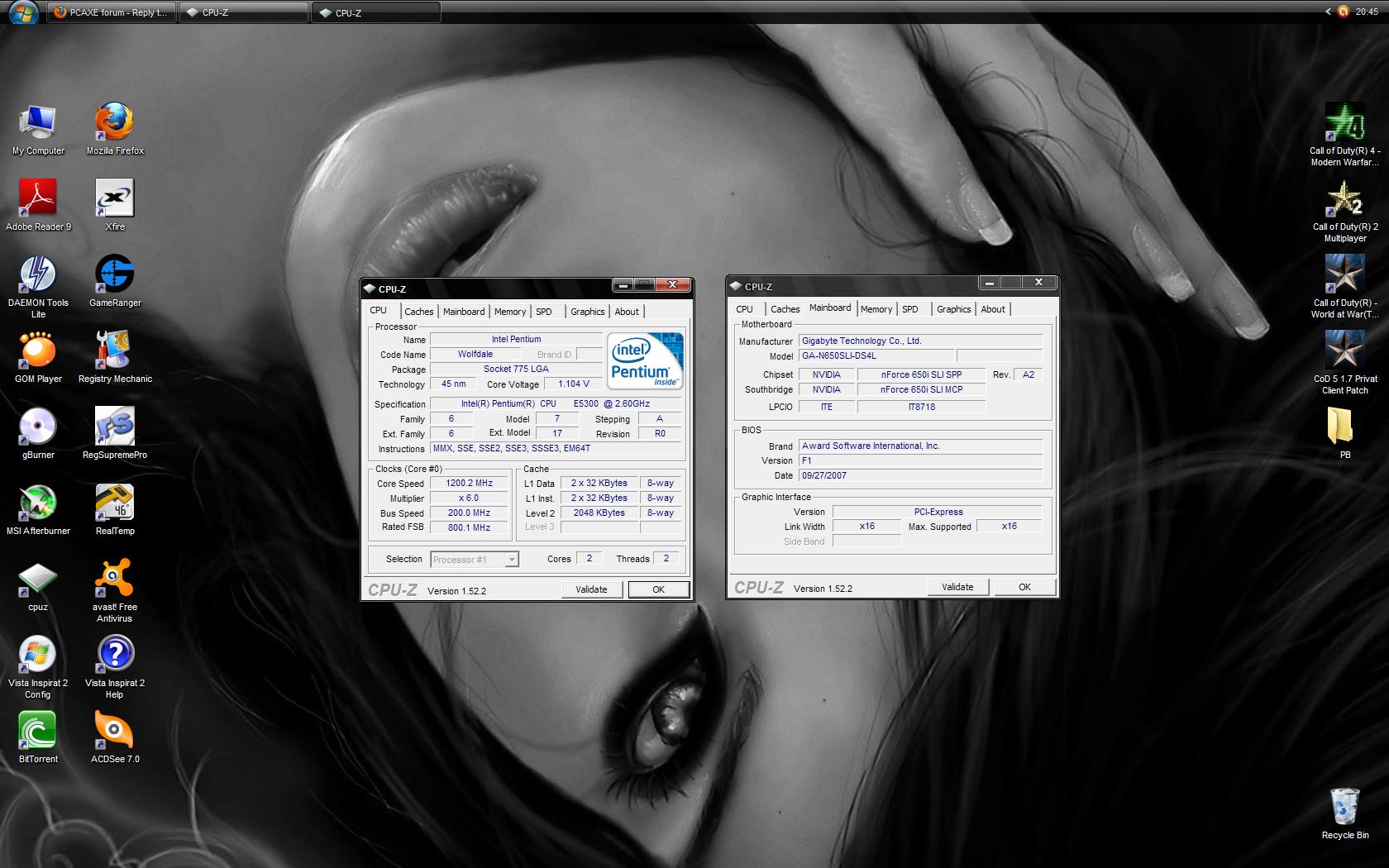Click OK in right CPU-Z window
Screen dimensions: 1389x868
(1025, 587)
